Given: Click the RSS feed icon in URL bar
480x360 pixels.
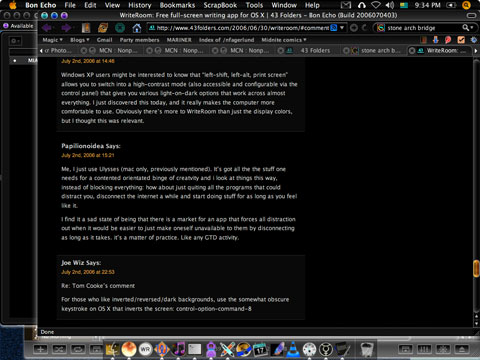Looking at the screenshot, I should (334, 28).
